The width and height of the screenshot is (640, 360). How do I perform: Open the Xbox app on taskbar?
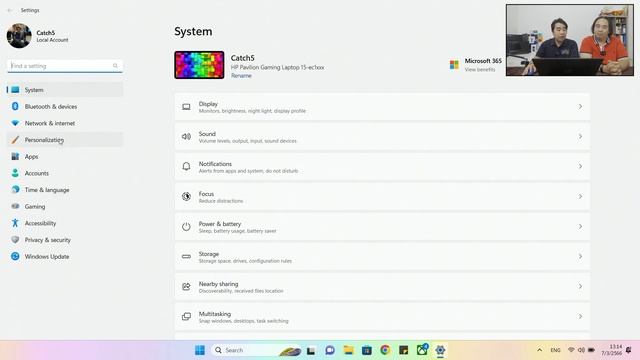point(422,350)
